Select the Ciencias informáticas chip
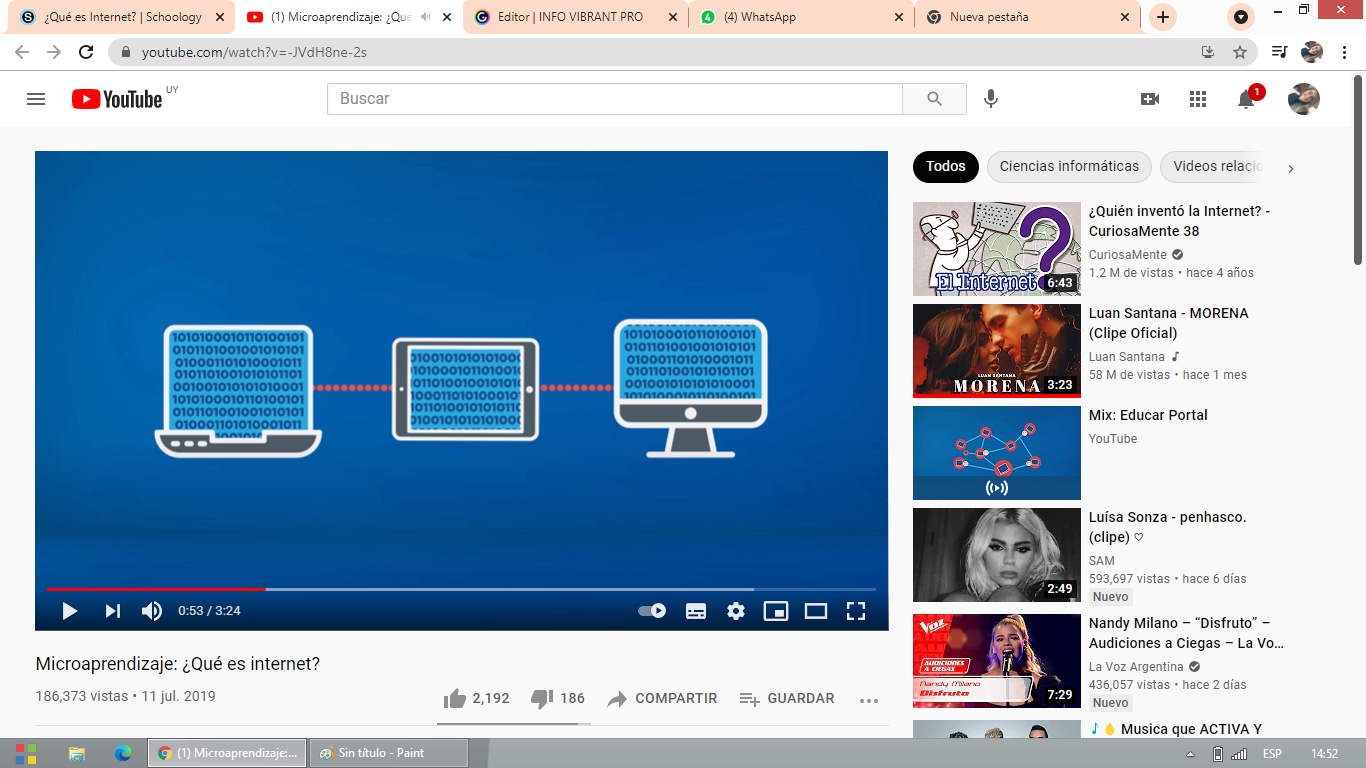Viewport: 1366px width, 768px height. tap(1069, 167)
